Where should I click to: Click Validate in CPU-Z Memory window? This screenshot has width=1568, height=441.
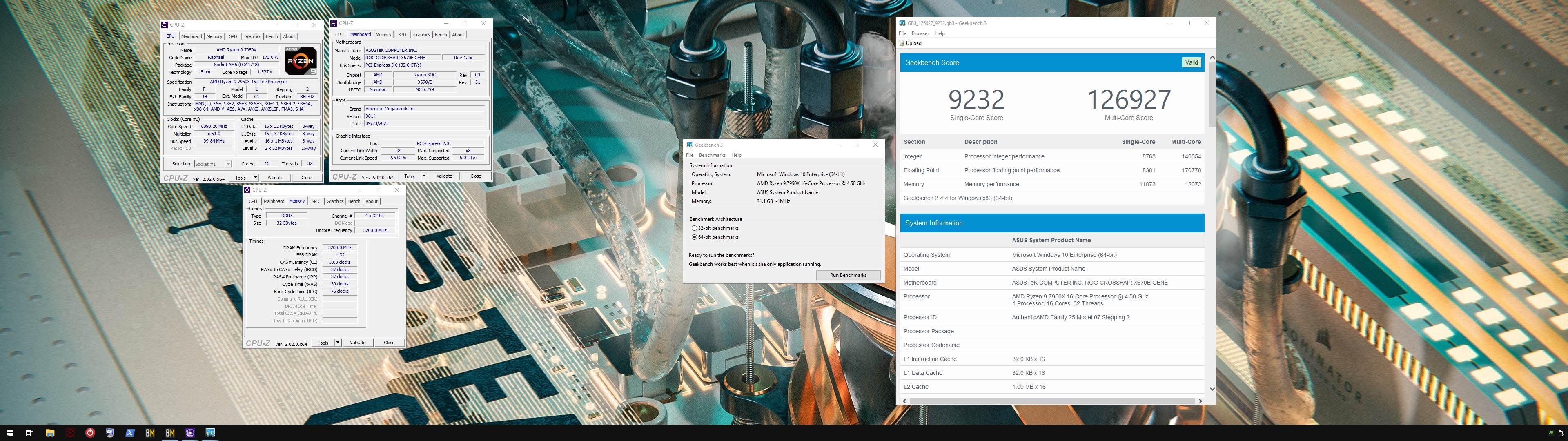coord(358,343)
